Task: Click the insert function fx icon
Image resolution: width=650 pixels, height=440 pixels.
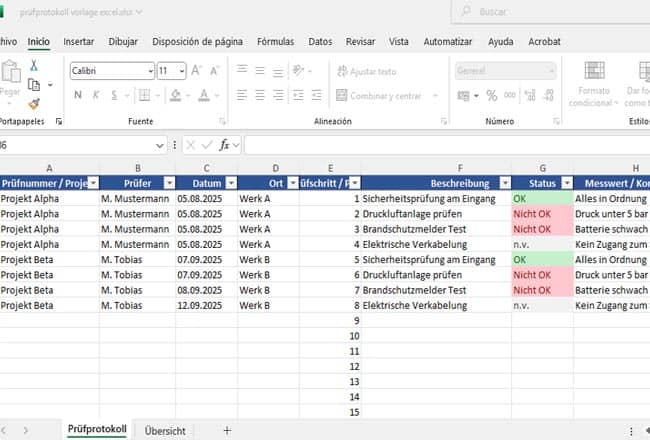Action: [225, 145]
